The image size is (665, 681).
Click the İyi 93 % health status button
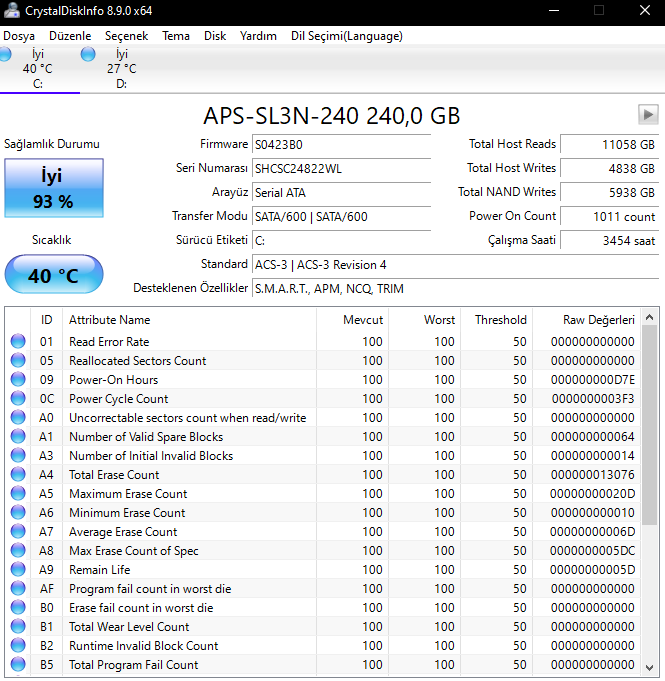[52, 188]
